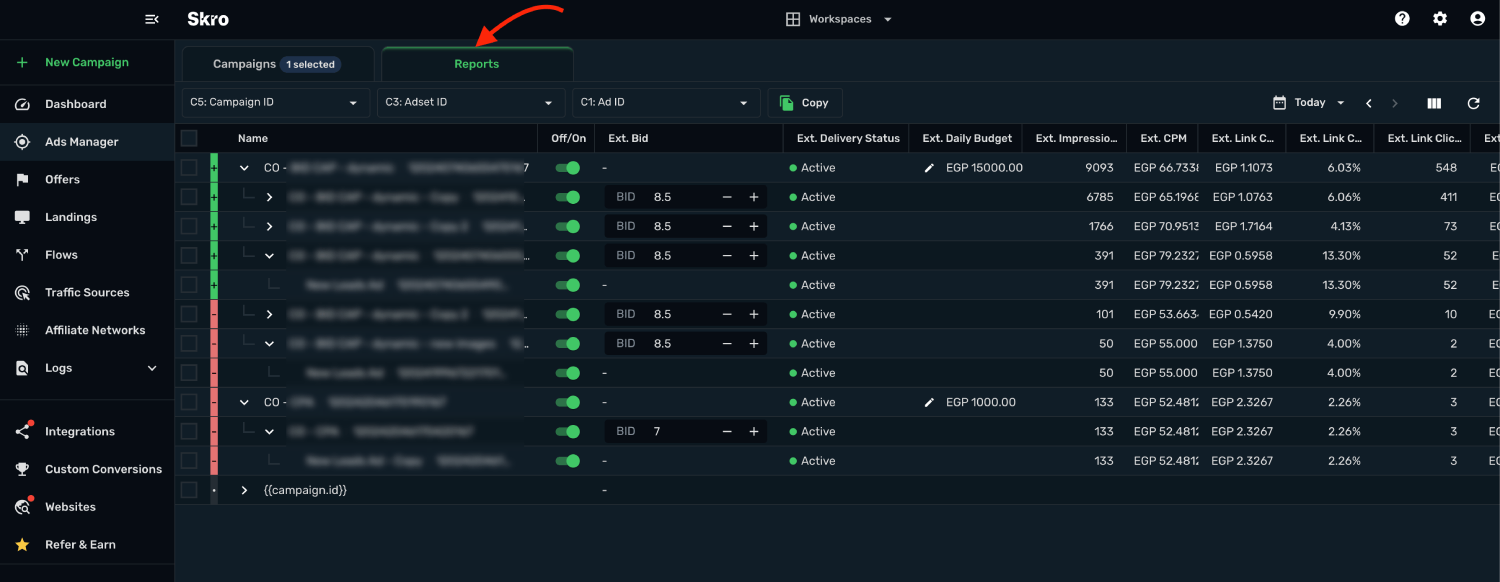This screenshot has width=1500, height=582.
Task: Edit the EGP 1000.00 daily budget pencil
Action: tap(929, 402)
